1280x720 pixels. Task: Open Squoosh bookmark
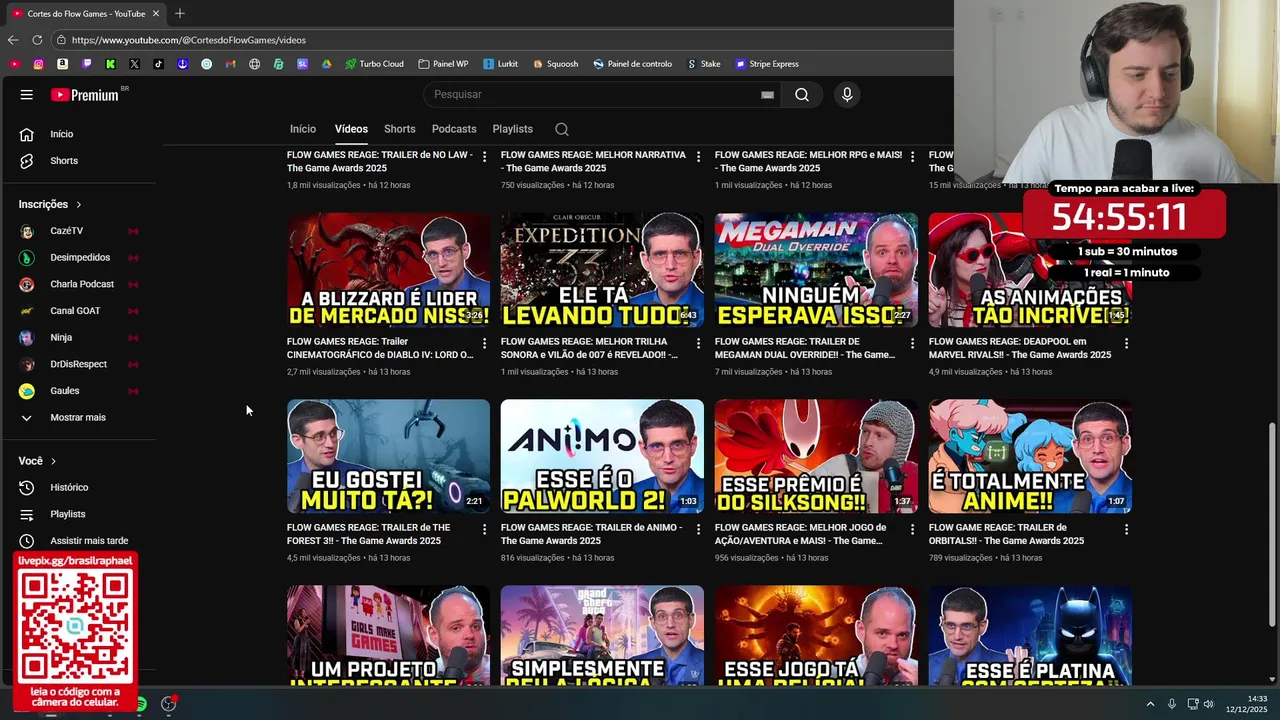tap(555, 64)
